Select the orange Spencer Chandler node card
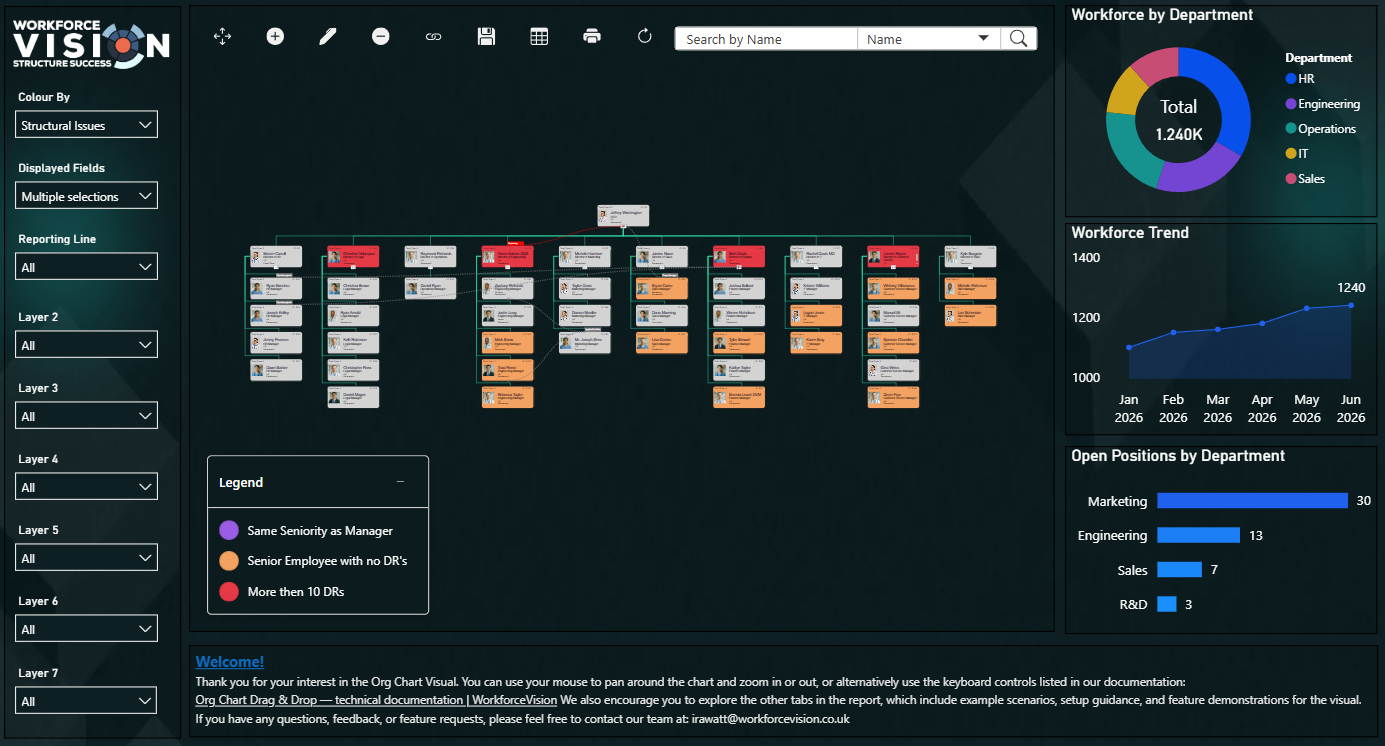The width and height of the screenshot is (1385, 746). [893, 342]
